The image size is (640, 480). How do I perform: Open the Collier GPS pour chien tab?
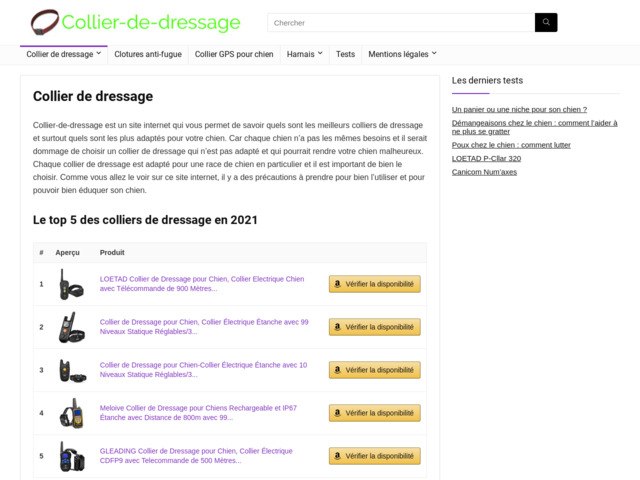(234, 54)
